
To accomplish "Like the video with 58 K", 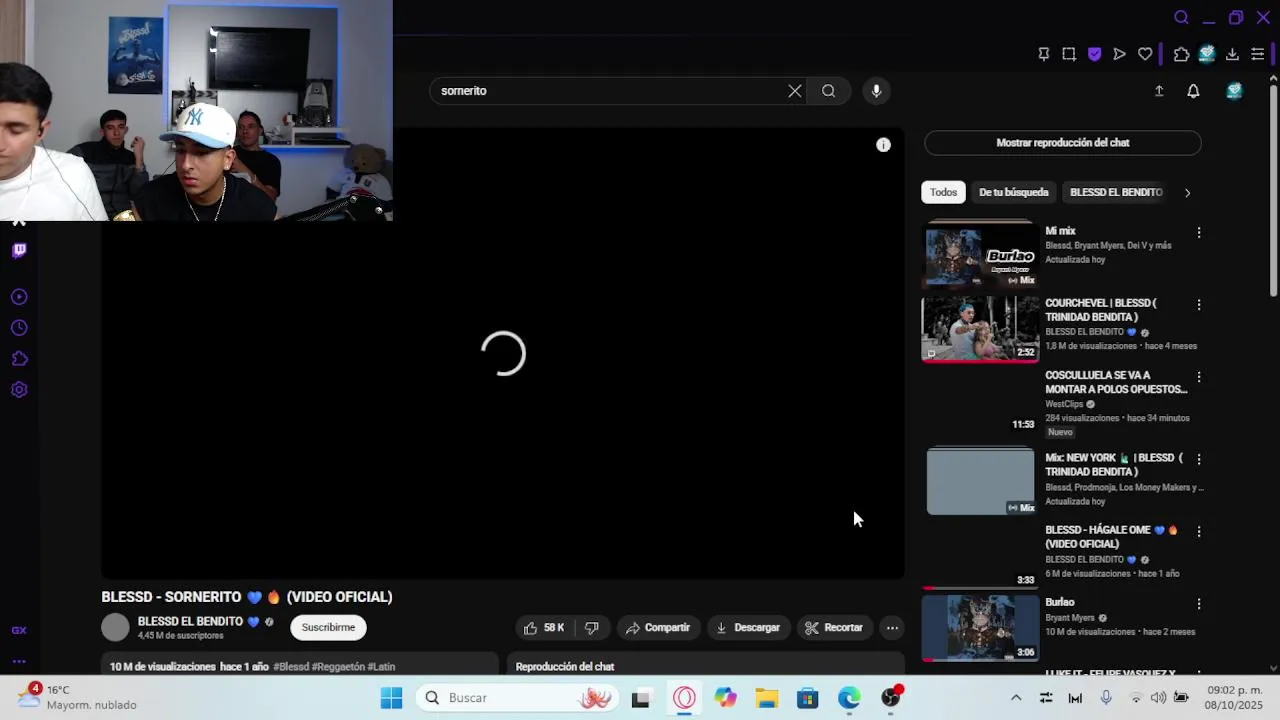I will (543, 628).
